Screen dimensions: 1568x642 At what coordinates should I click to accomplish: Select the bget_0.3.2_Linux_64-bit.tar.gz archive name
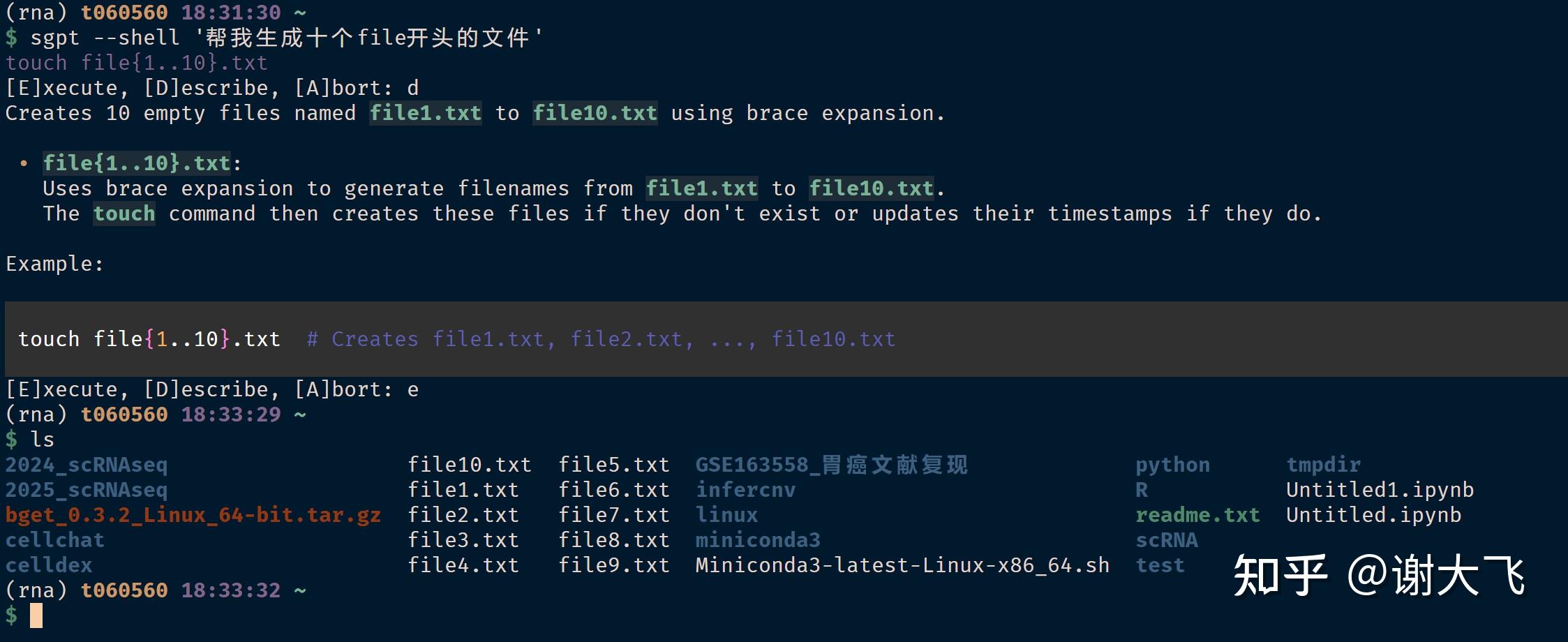click(193, 515)
